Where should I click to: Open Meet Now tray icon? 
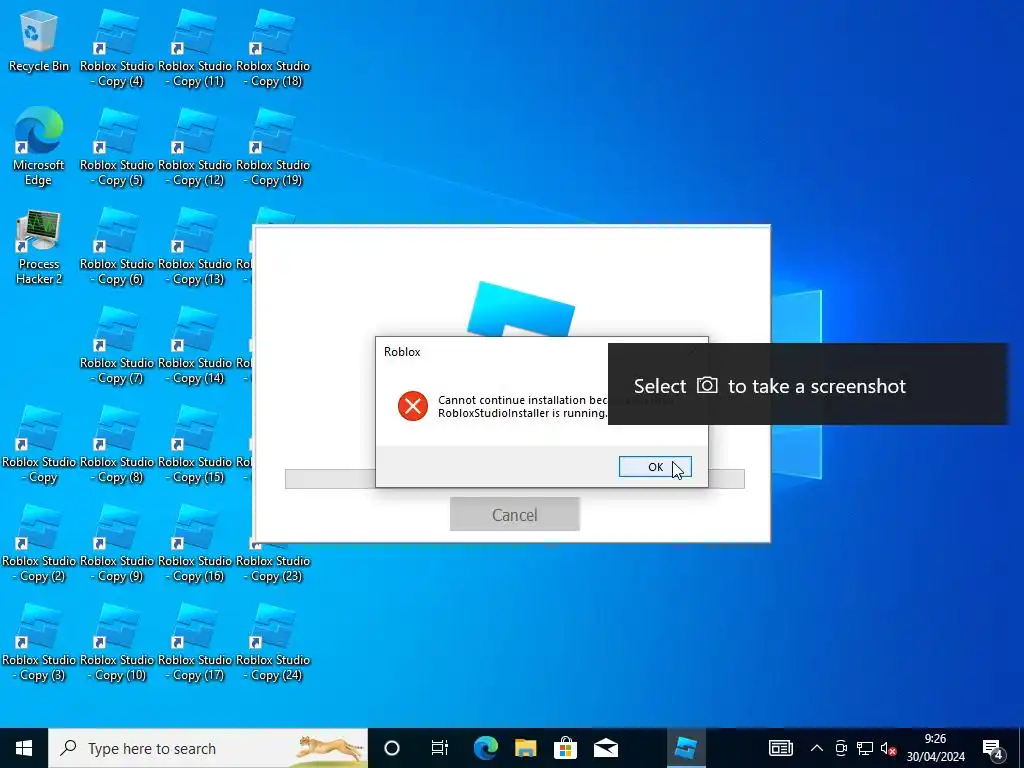pos(841,748)
